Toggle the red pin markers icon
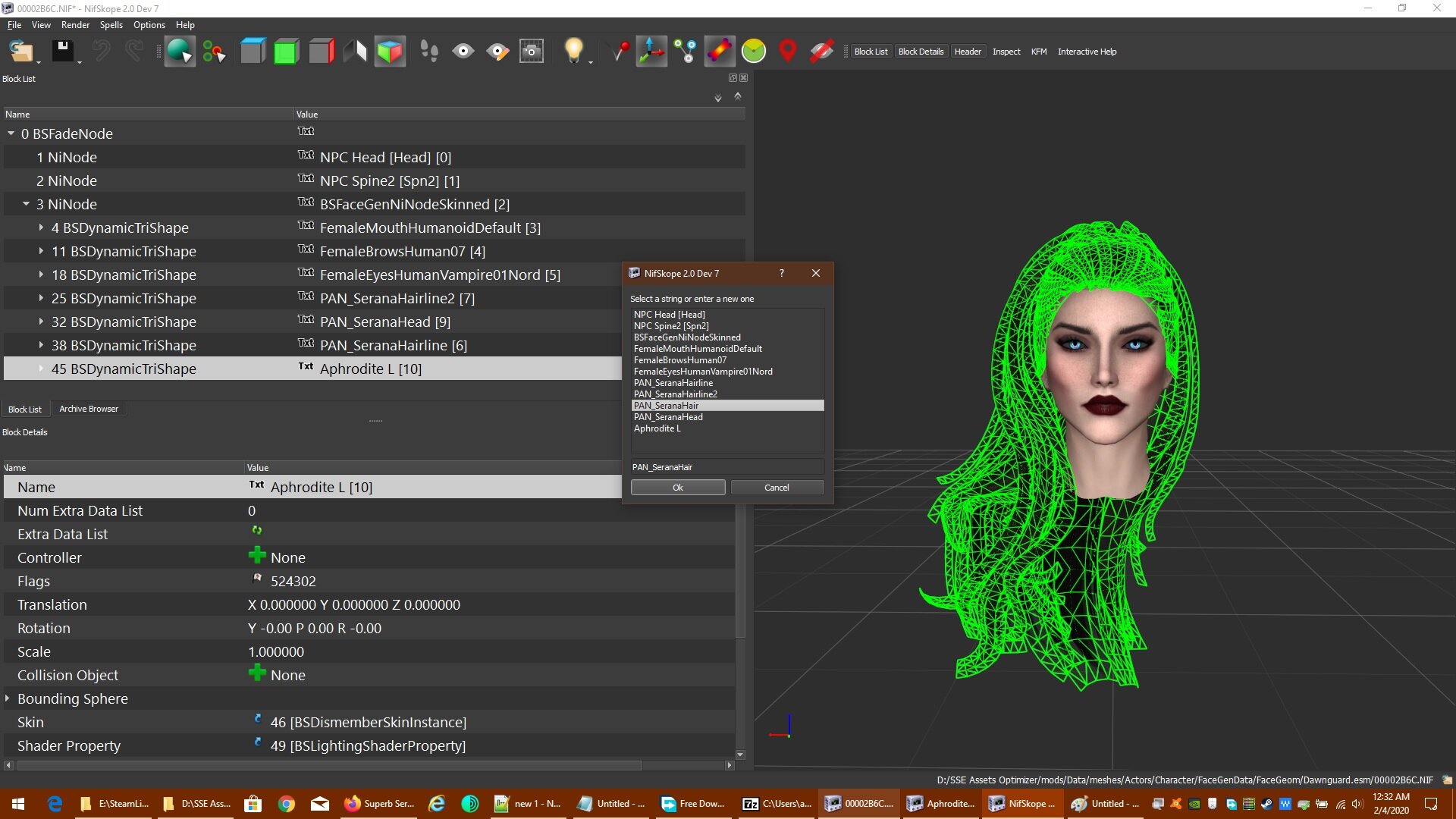 pyautogui.click(x=620, y=52)
